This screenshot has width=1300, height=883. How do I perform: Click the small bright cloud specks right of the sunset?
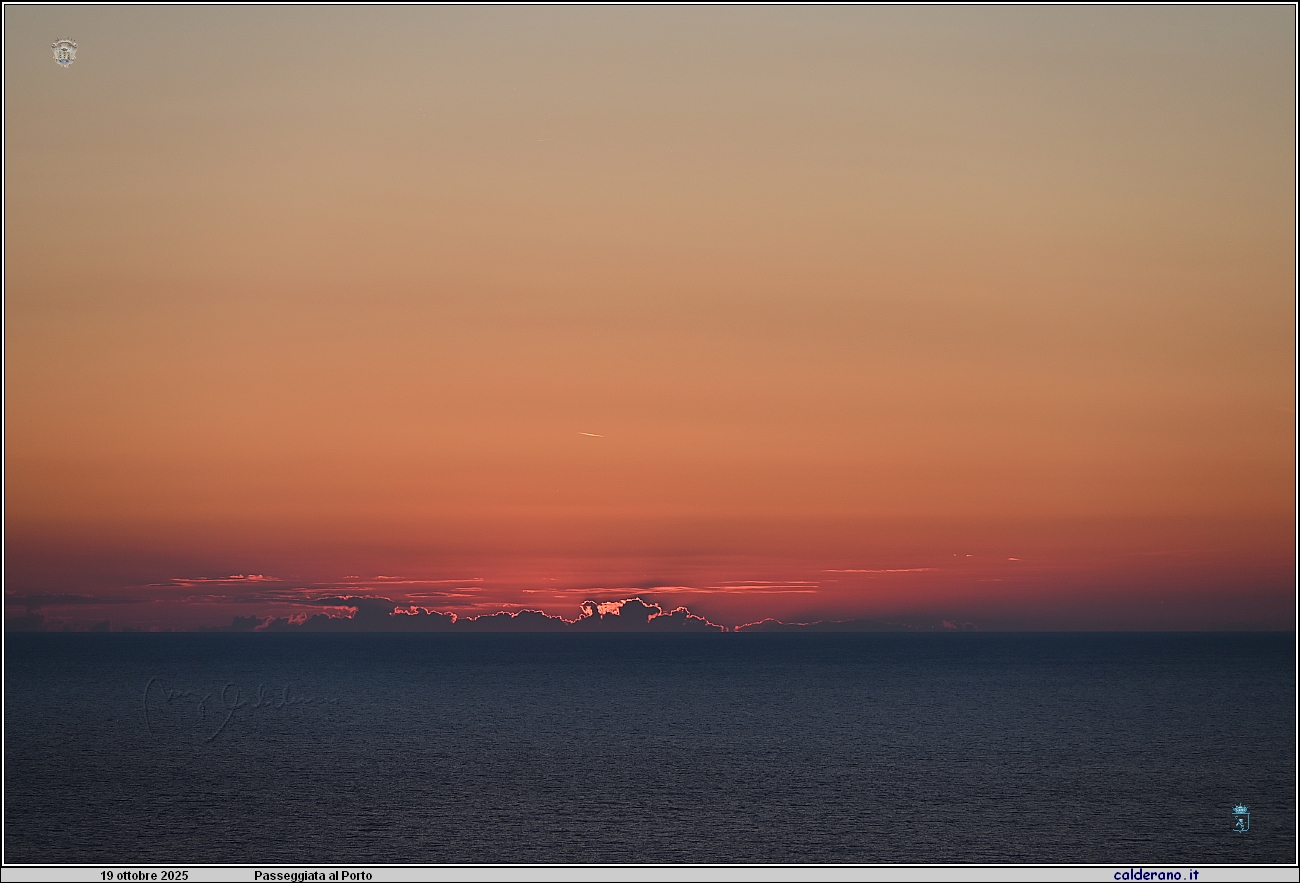(x=985, y=557)
